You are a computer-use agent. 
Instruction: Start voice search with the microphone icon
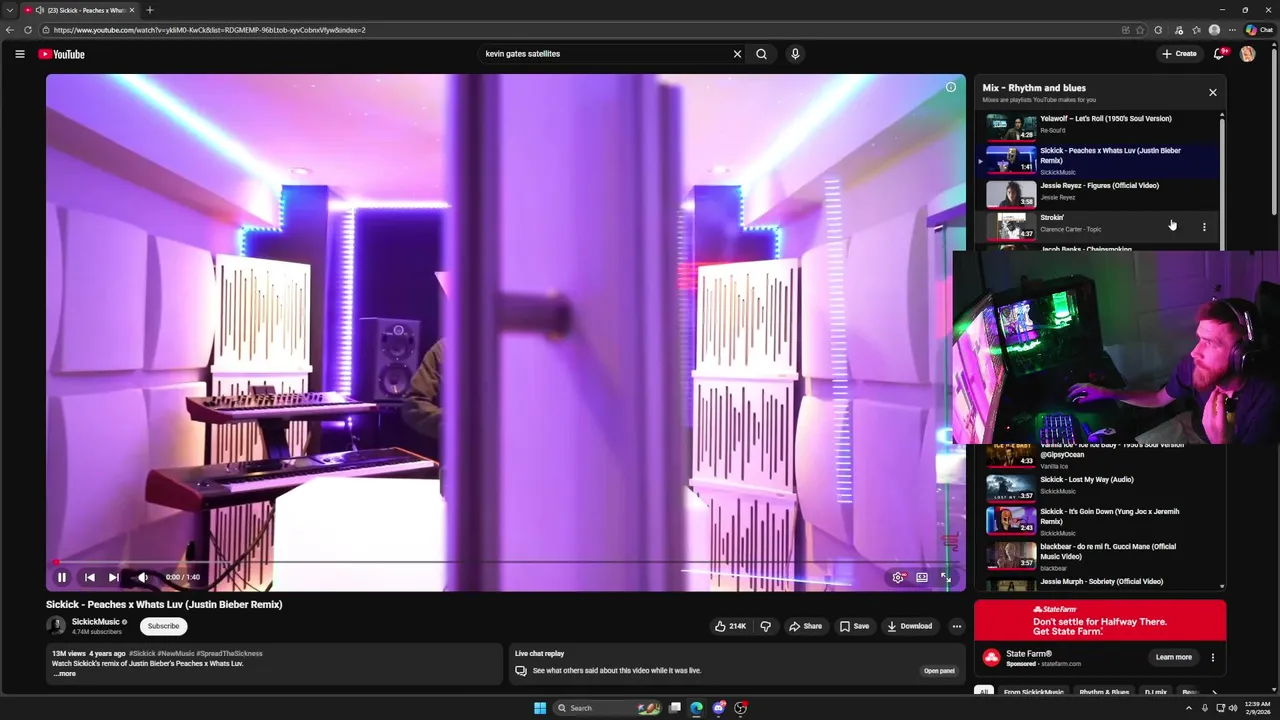[x=795, y=54]
